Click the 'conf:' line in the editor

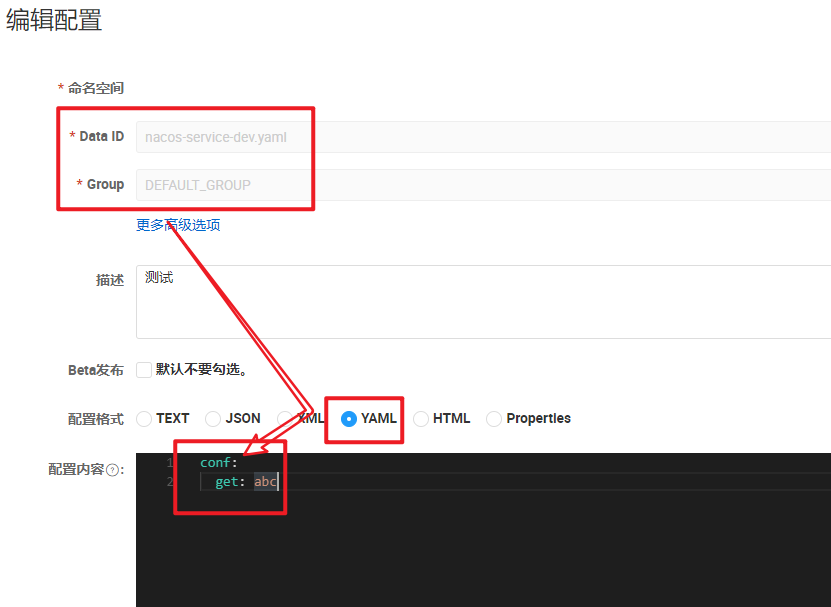(219, 463)
